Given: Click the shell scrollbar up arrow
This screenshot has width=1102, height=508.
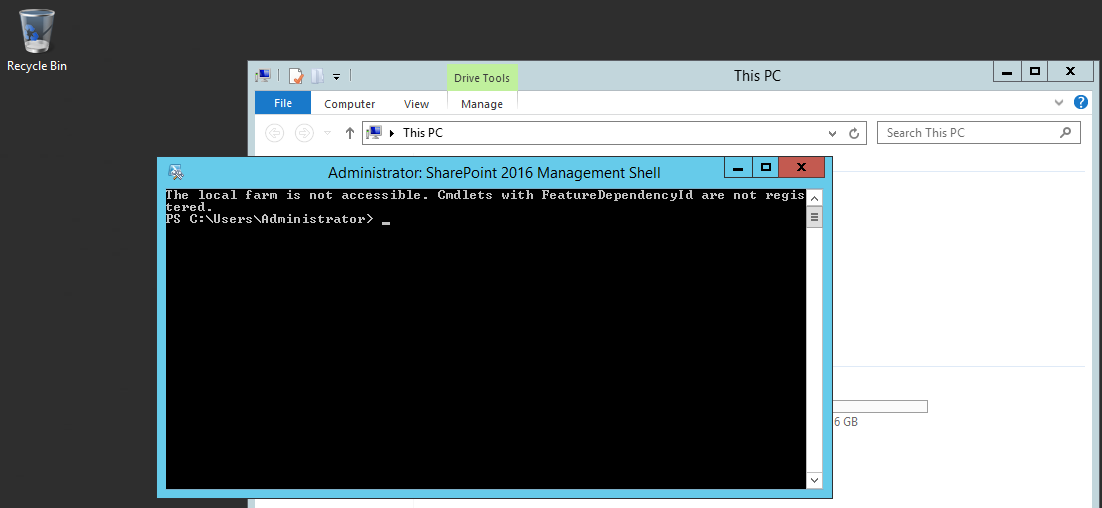Looking at the screenshot, I should [x=815, y=197].
